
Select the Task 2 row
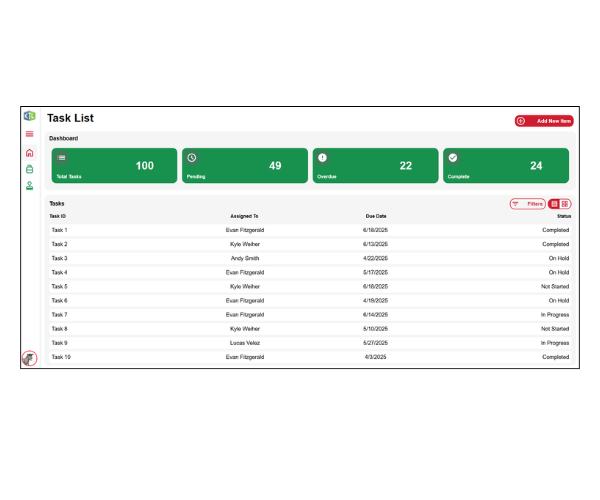[x=310, y=244]
